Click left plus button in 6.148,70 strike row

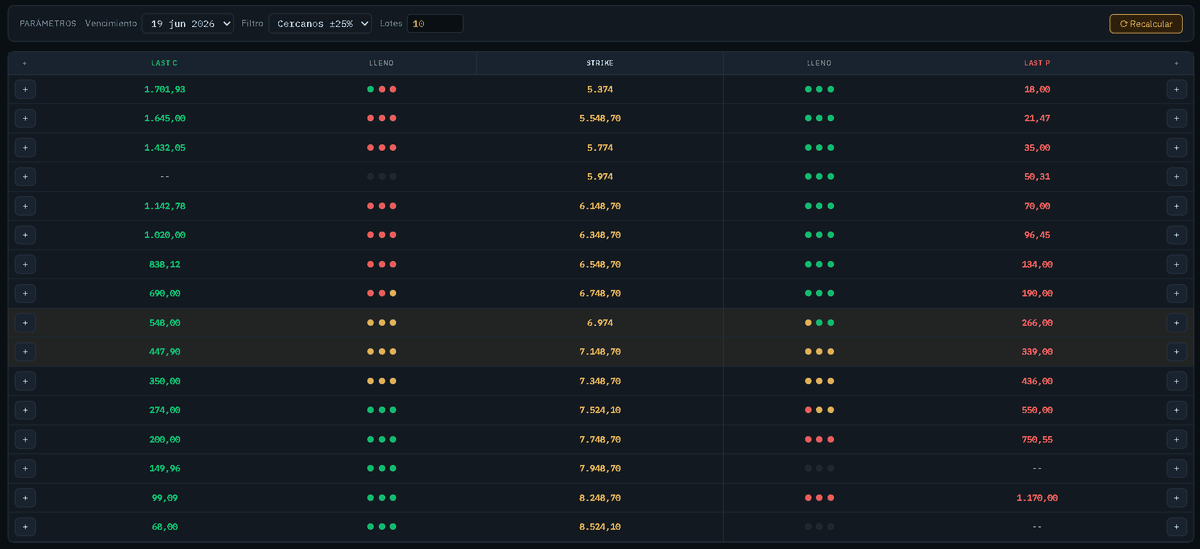tap(25, 206)
